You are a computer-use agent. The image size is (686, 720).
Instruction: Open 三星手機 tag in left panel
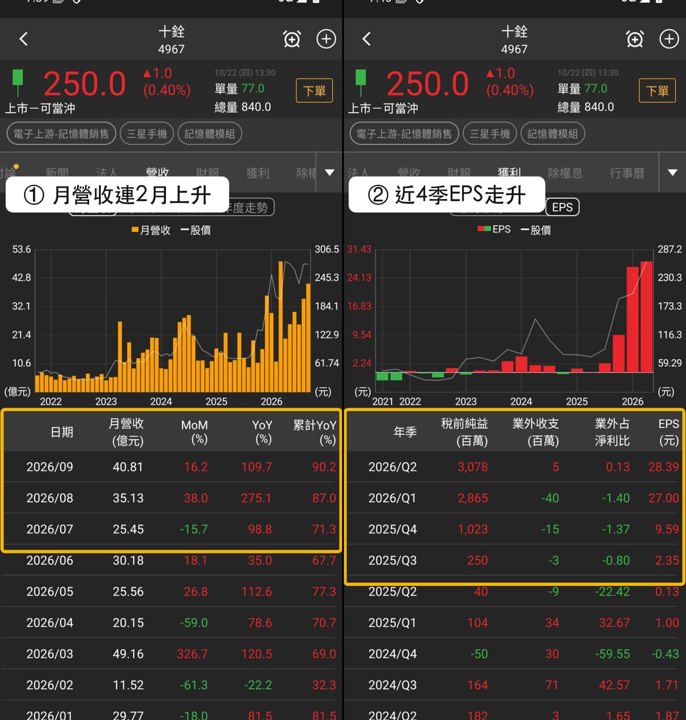(x=147, y=134)
